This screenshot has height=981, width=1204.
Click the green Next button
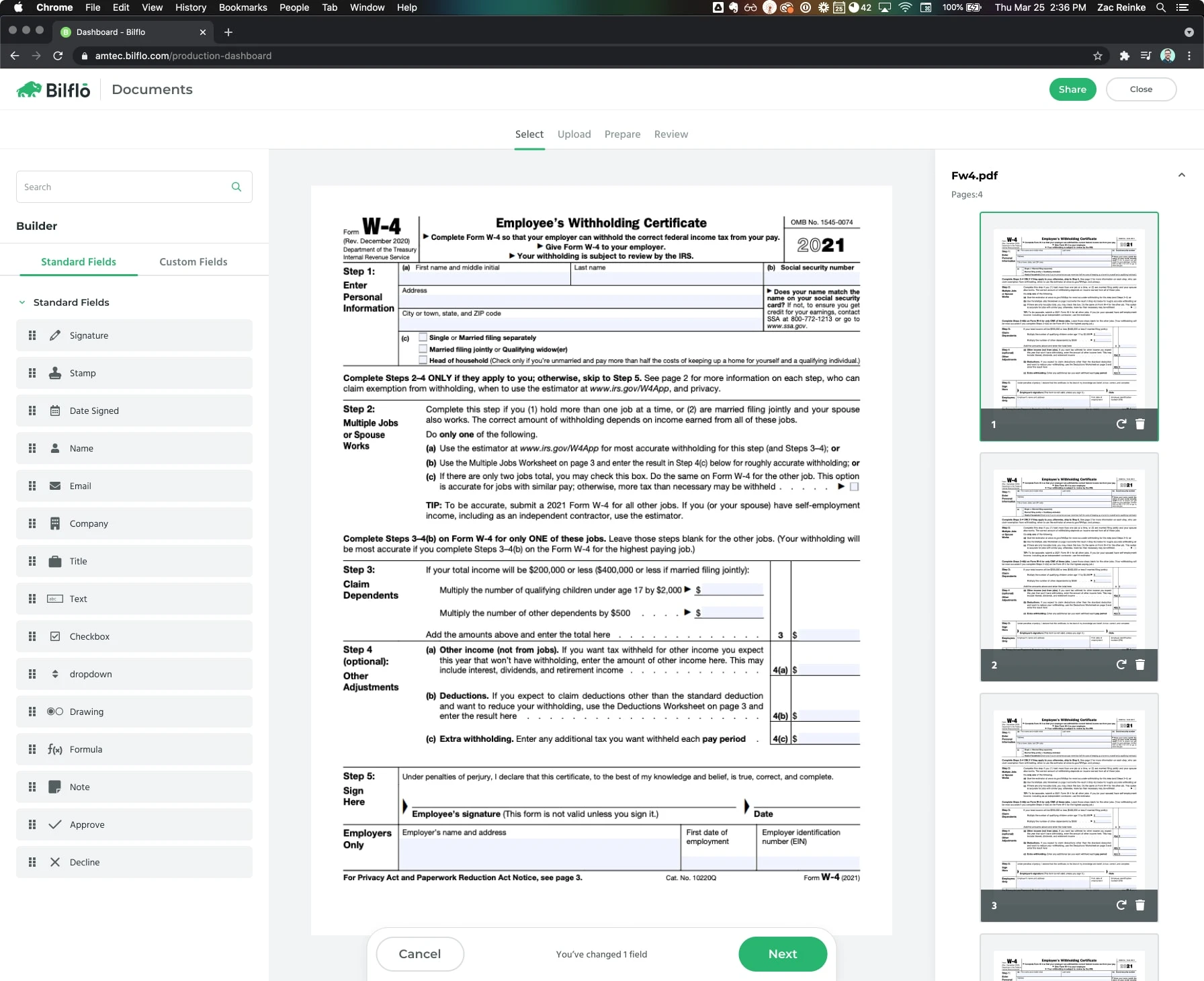pyautogui.click(x=783, y=954)
